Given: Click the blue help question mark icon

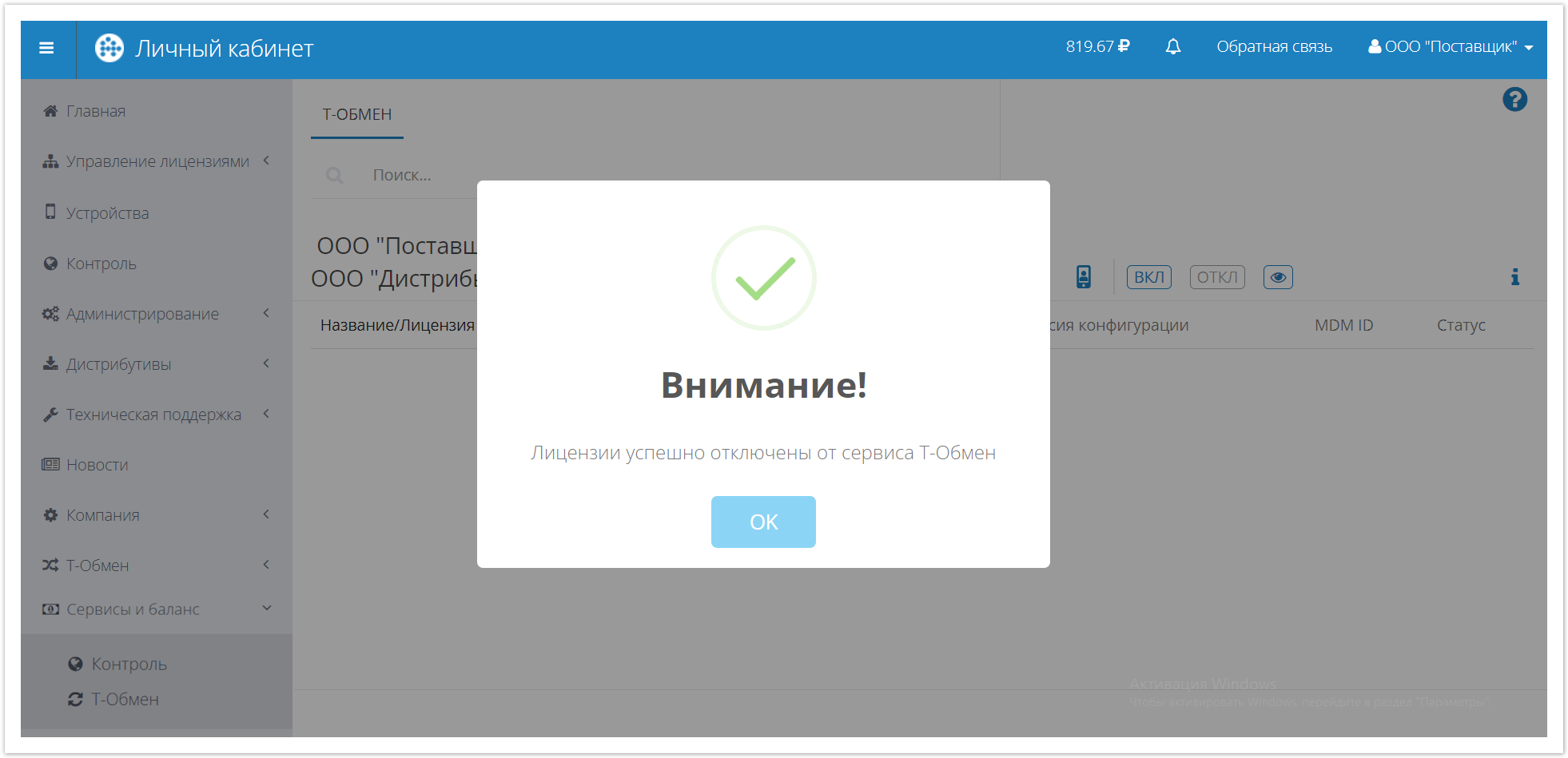Looking at the screenshot, I should (1514, 100).
